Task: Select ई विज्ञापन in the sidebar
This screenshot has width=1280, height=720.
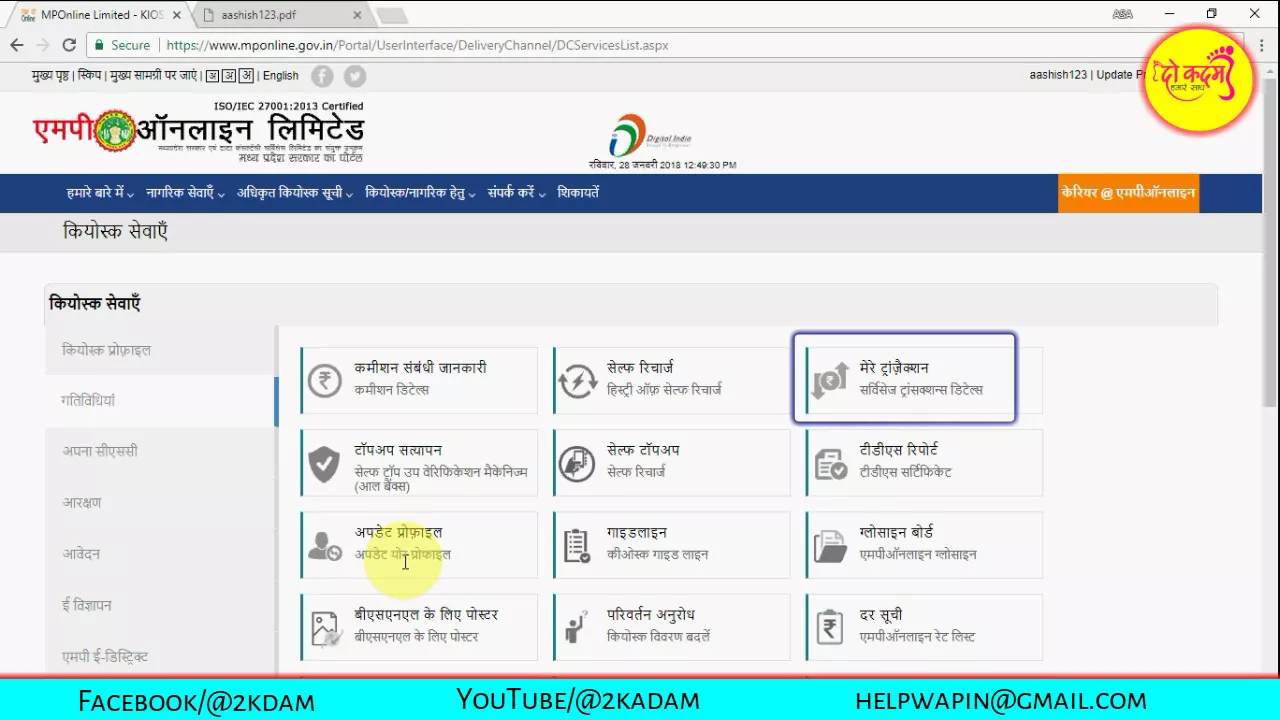Action: 160,605
